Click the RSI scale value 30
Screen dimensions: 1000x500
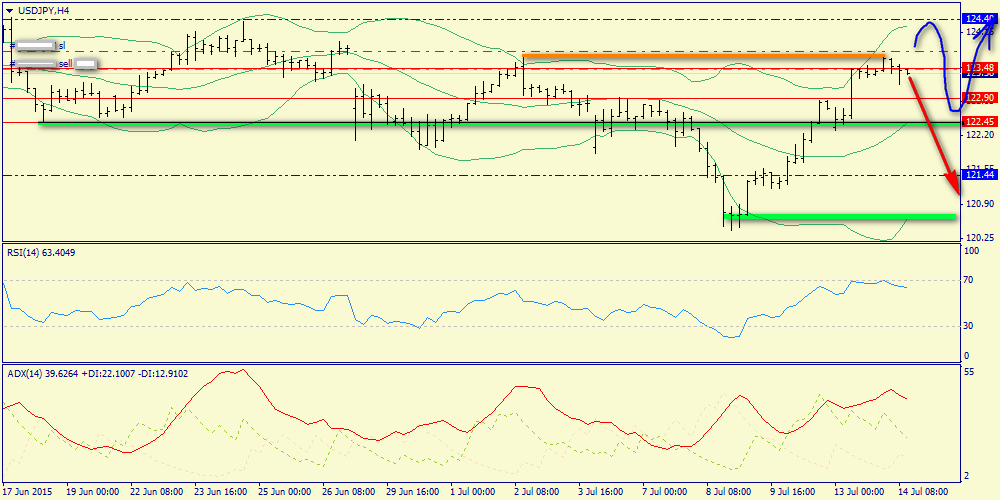pyautogui.click(x=968, y=326)
